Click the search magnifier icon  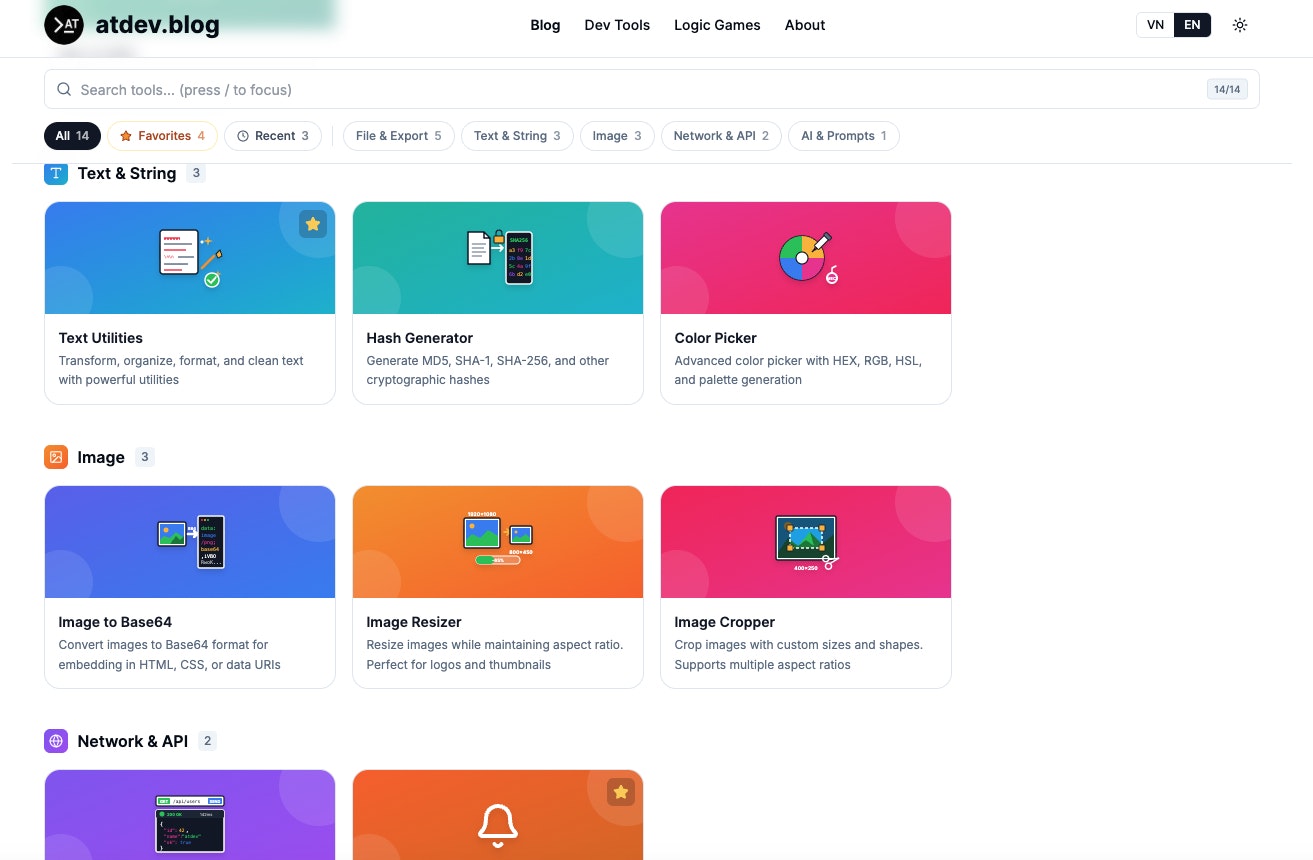pyautogui.click(x=64, y=89)
